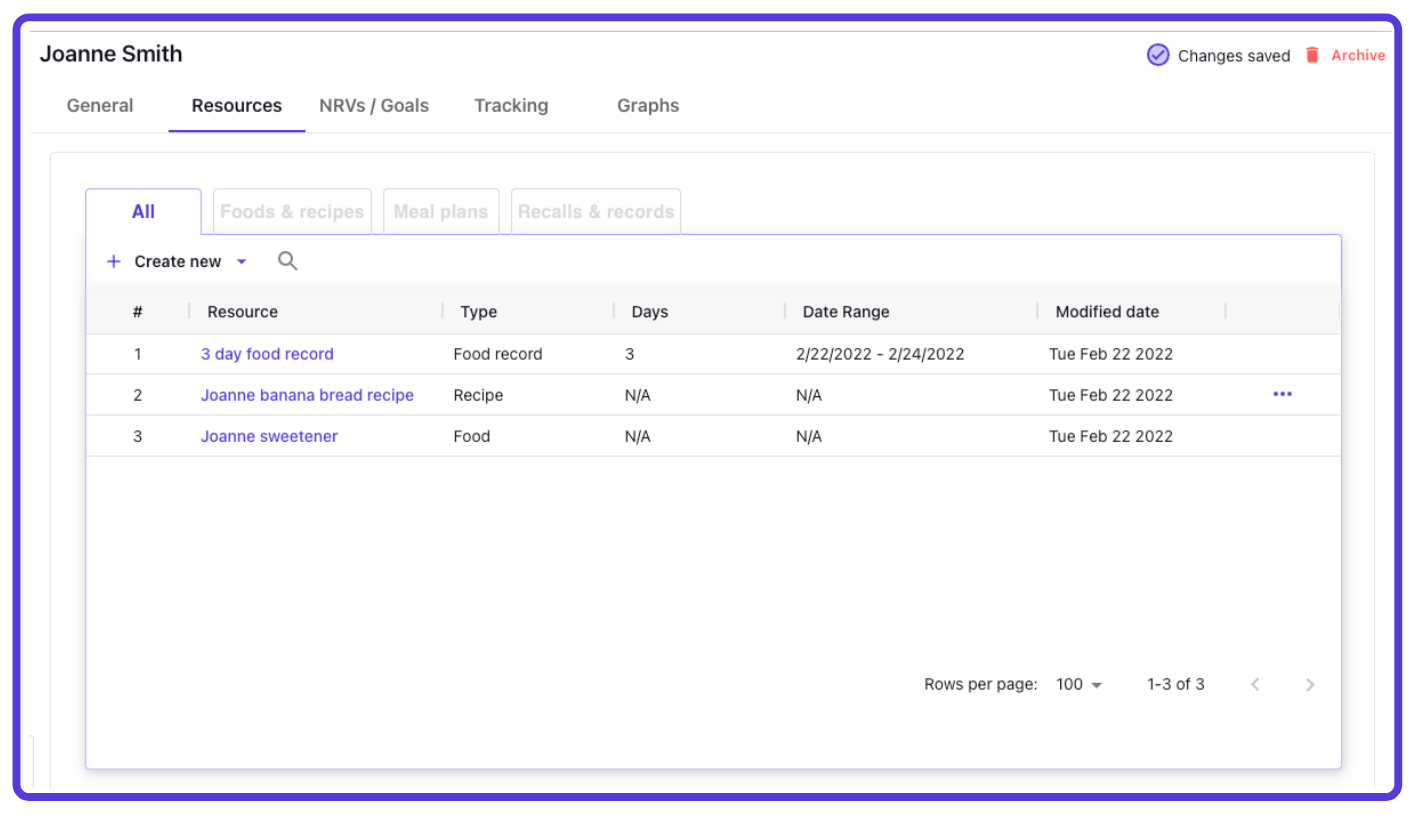Sort by the Date Range column header
The height and width of the screenshot is (815, 1410).
[x=846, y=312]
